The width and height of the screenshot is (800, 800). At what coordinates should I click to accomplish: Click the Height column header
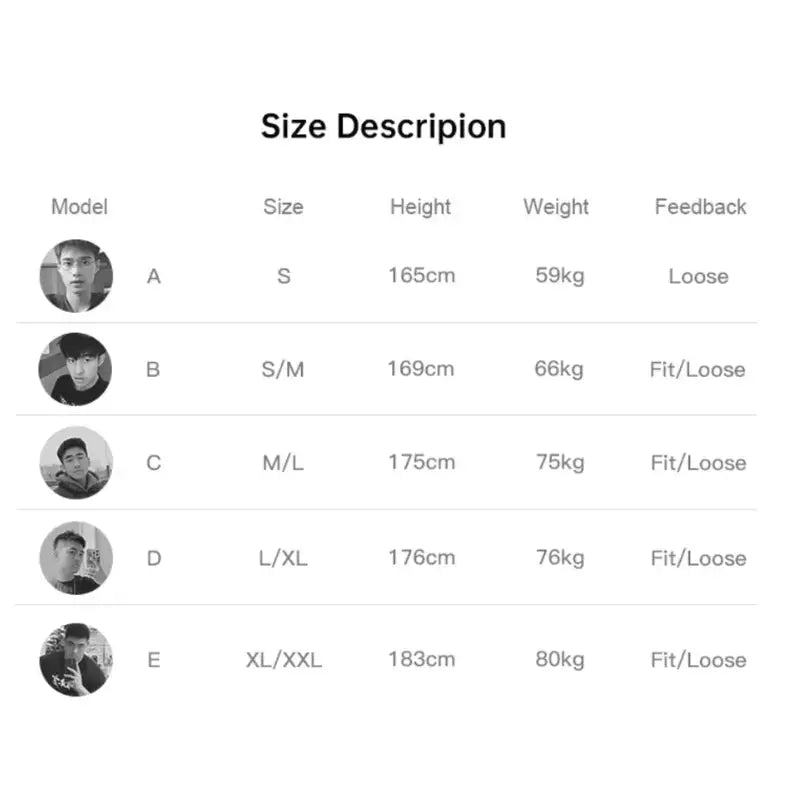point(420,208)
